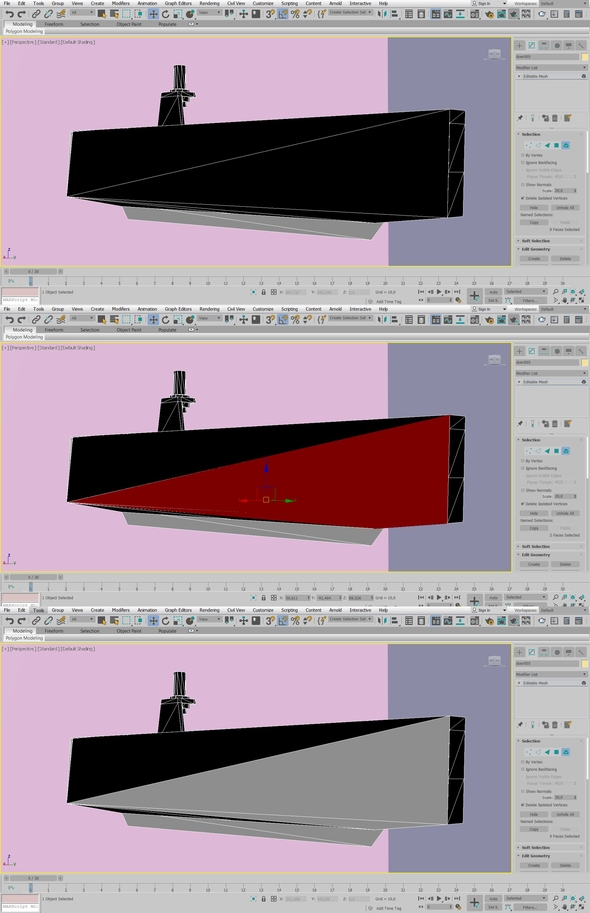Pin the modifier stack in gray-face window
The height and width of the screenshot is (913, 590).
(520, 725)
